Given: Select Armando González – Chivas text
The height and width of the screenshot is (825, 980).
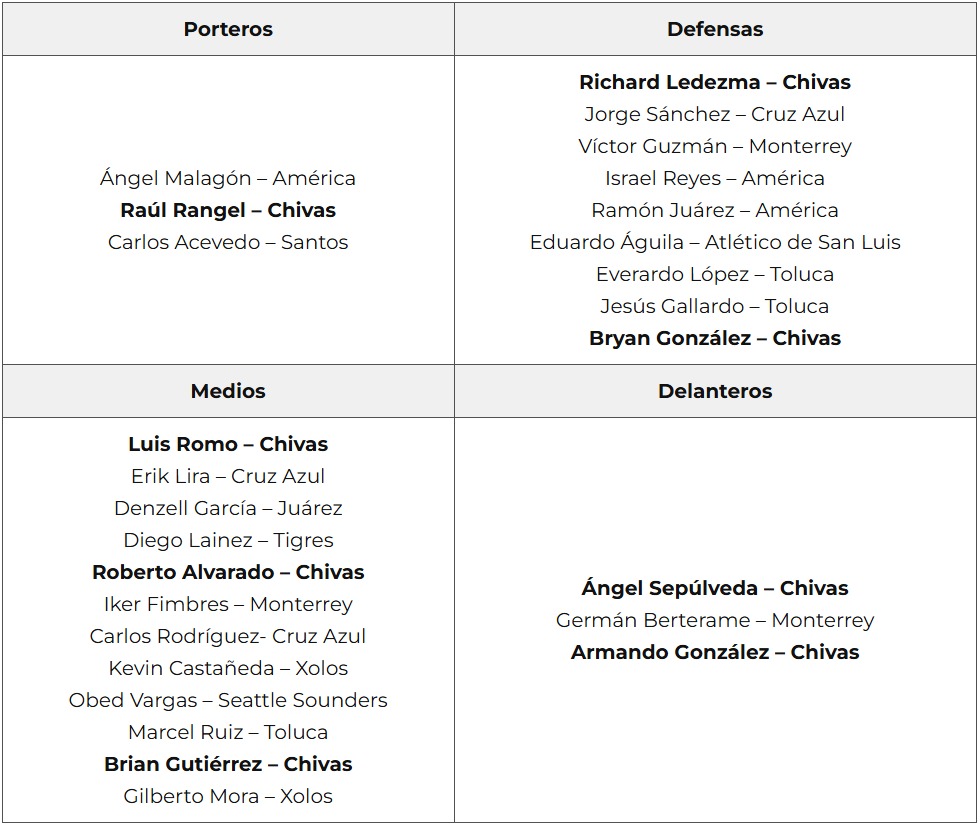Looking at the screenshot, I should (715, 652).
